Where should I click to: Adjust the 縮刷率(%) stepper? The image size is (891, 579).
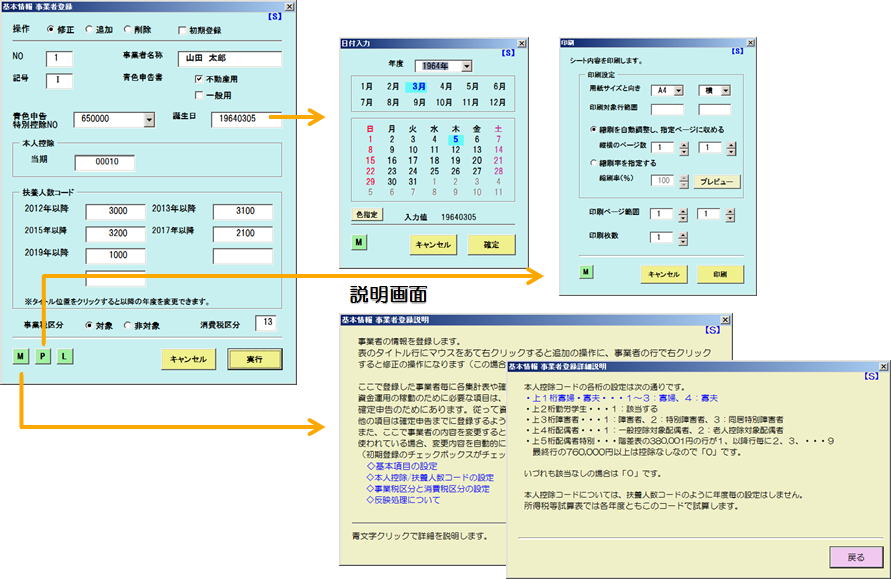pyautogui.click(x=684, y=181)
